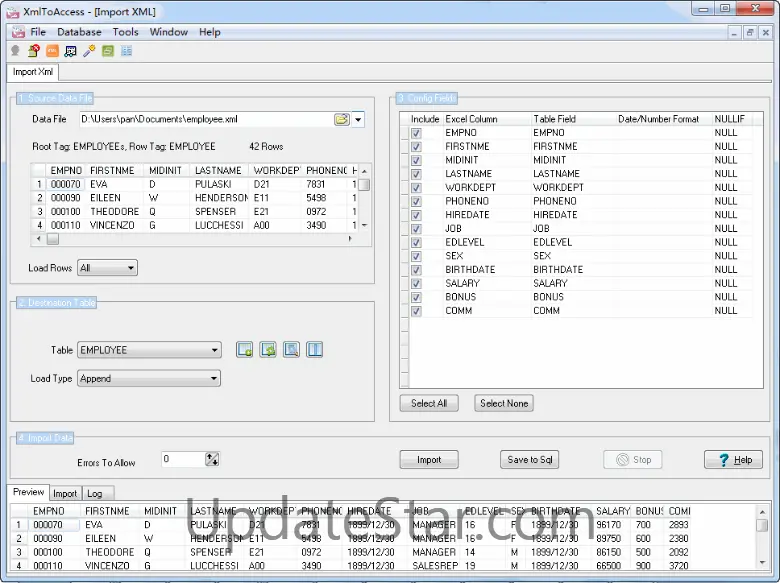Click the PHONENO Excel Column cell
The width and height of the screenshot is (780, 583).
487,201
